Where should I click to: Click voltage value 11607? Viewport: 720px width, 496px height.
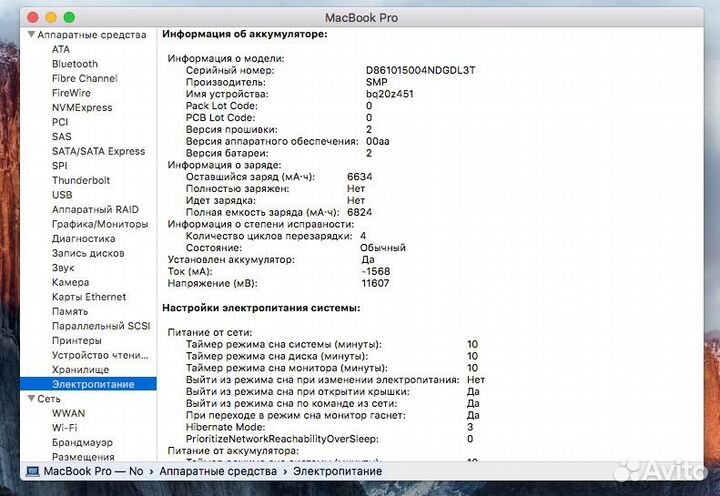pyautogui.click(x=375, y=283)
